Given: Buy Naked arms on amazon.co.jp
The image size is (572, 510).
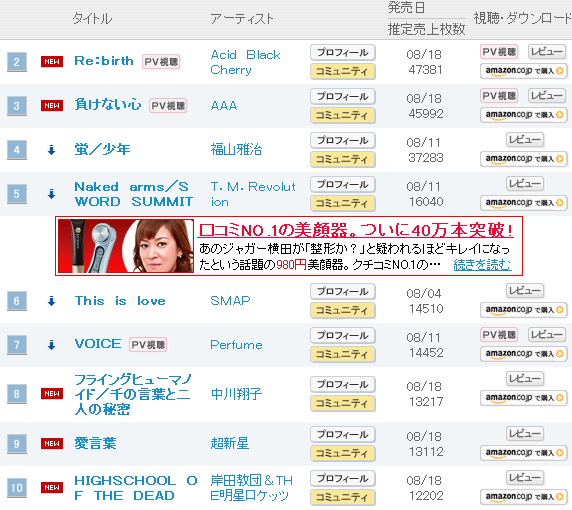Looking at the screenshot, I should click(x=523, y=202).
